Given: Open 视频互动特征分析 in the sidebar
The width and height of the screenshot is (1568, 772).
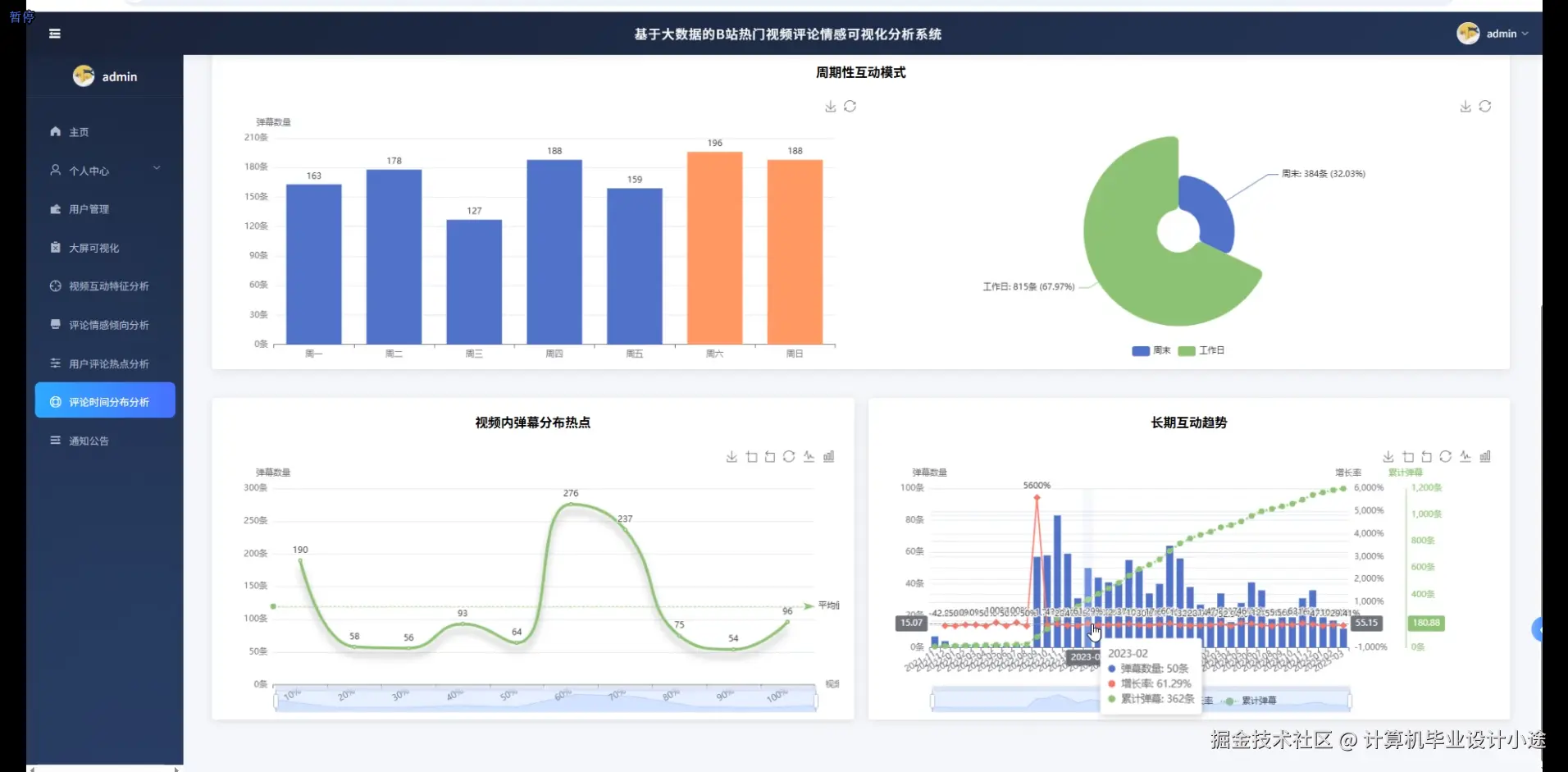Looking at the screenshot, I should (105, 286).
